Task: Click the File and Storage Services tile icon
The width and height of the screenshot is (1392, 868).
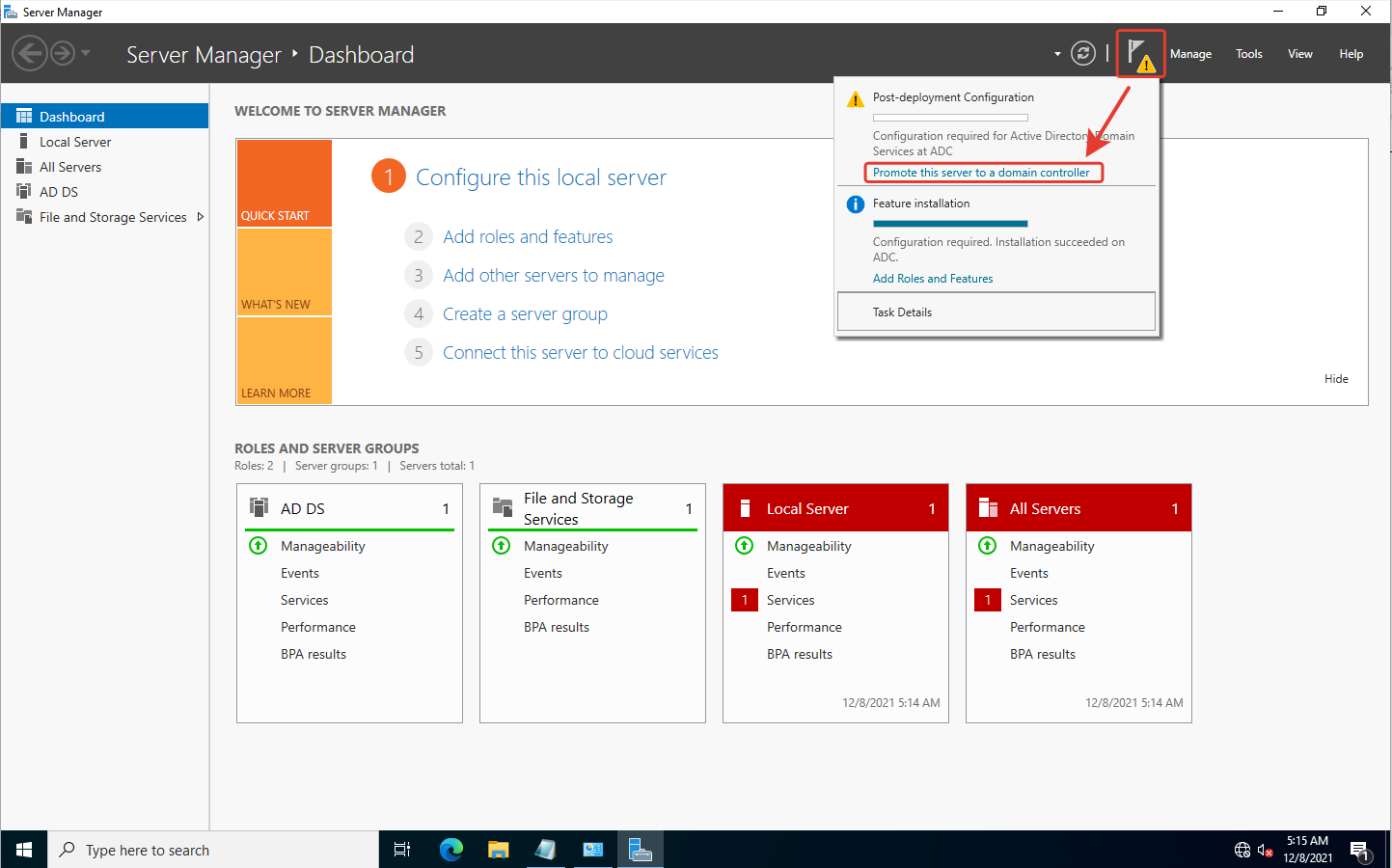Action: click(x=502, y=507)
